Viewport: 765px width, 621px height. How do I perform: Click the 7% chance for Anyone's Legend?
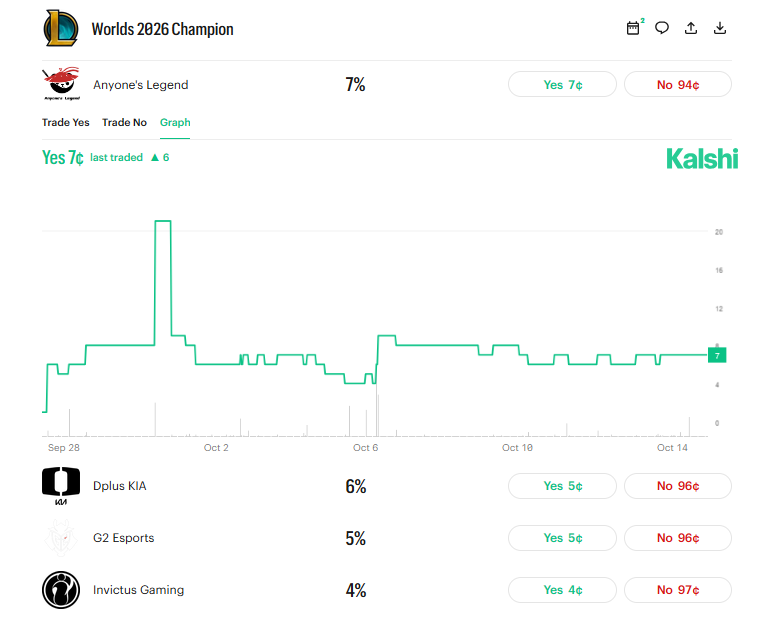(x=355, y=84)
